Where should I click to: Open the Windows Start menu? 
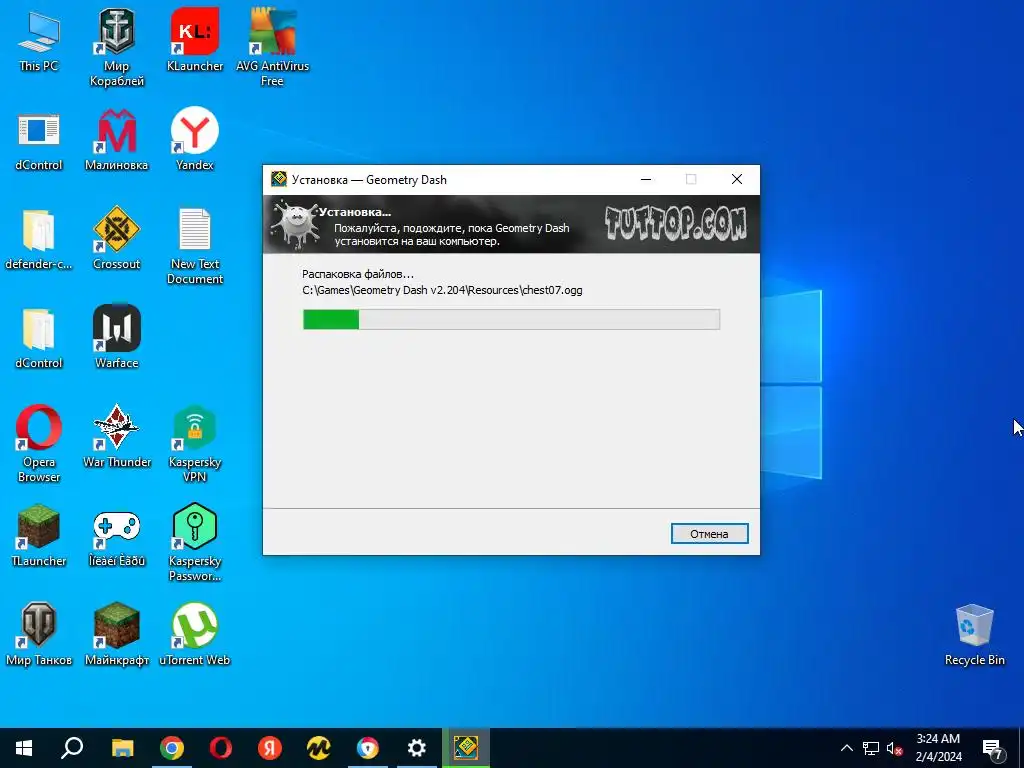pyautogui.click(x=24, y=748)
